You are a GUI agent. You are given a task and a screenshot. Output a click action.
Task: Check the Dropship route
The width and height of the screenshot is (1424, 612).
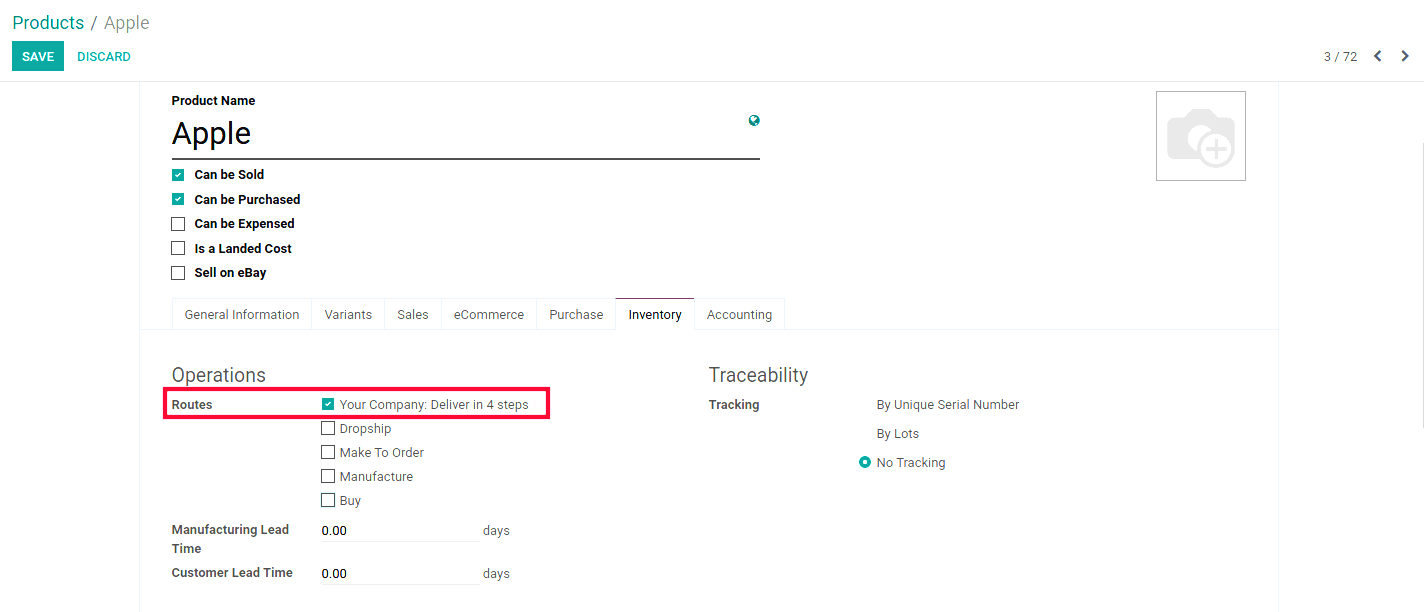tap(328, 428)
